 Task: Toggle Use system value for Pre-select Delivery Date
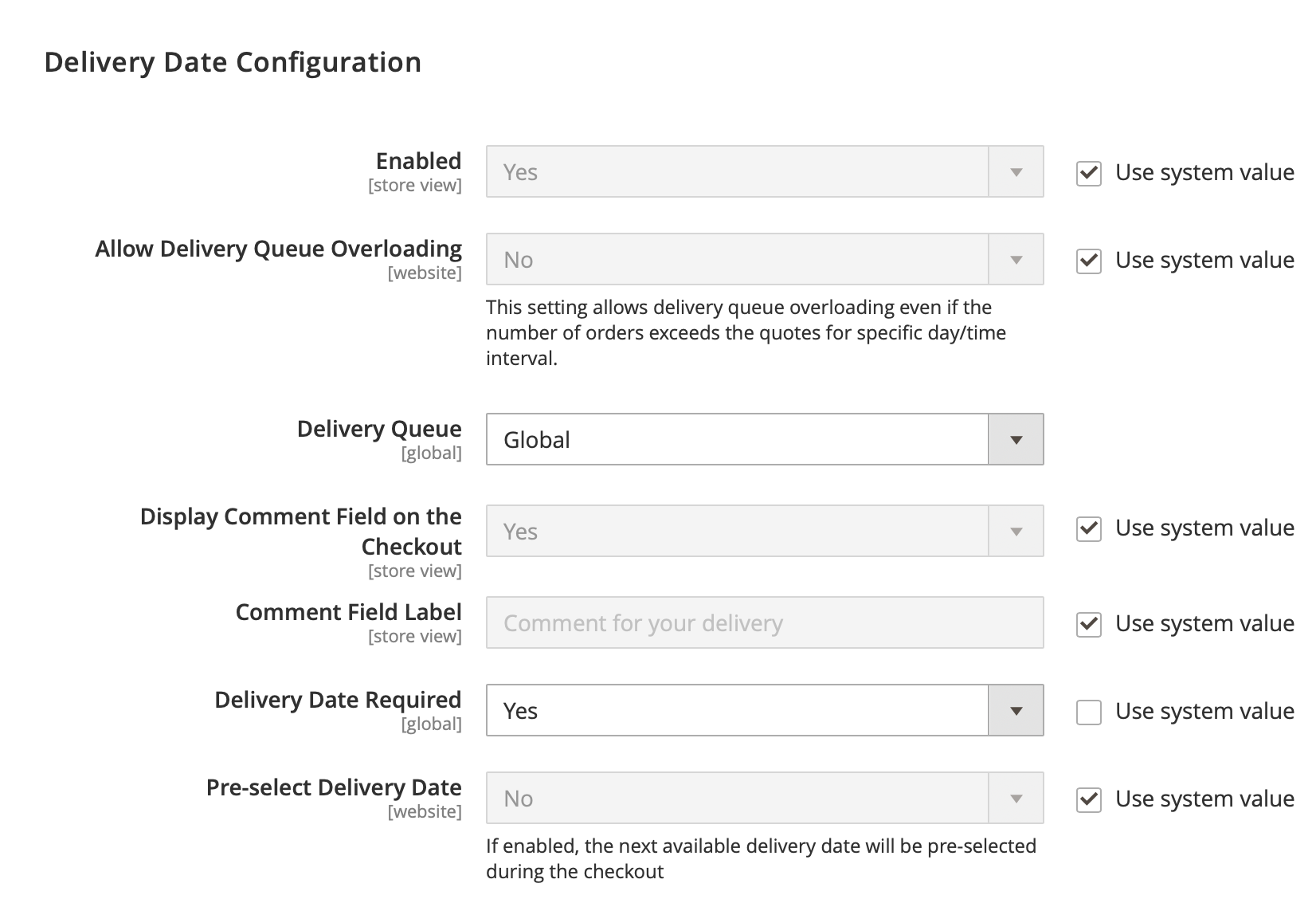point(1088,799)
